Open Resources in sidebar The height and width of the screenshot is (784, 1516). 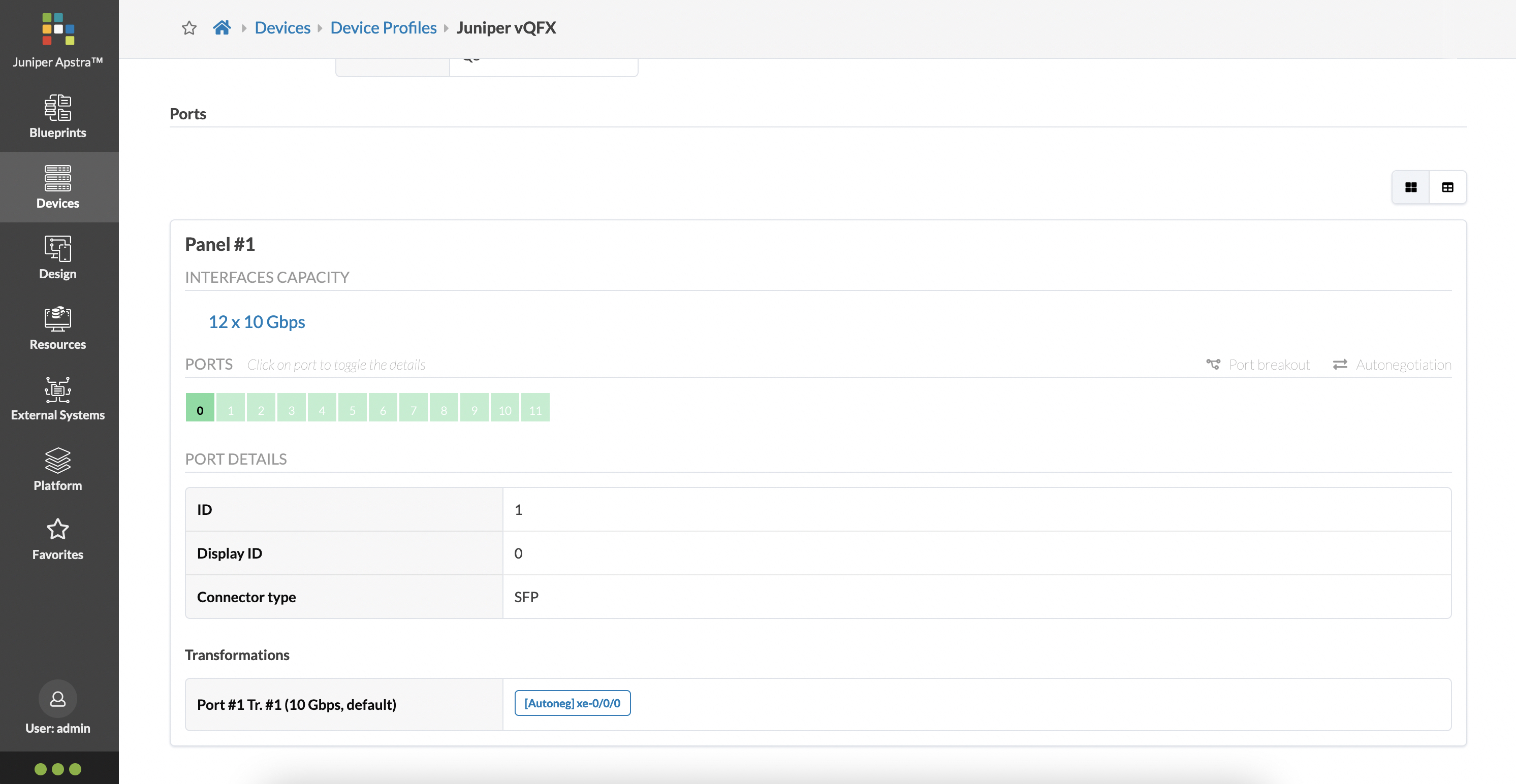(58, 328)
